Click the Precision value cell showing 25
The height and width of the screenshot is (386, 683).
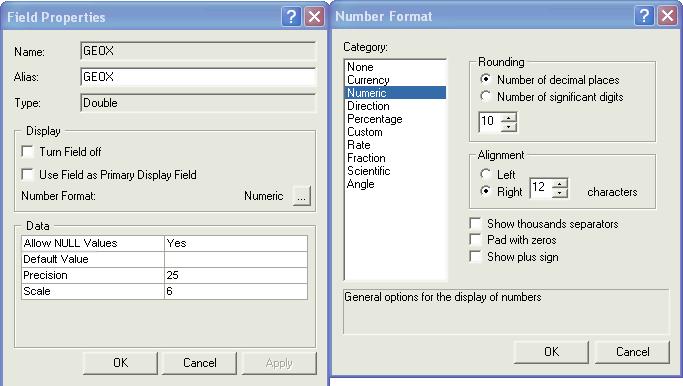(x=236, y=275)
